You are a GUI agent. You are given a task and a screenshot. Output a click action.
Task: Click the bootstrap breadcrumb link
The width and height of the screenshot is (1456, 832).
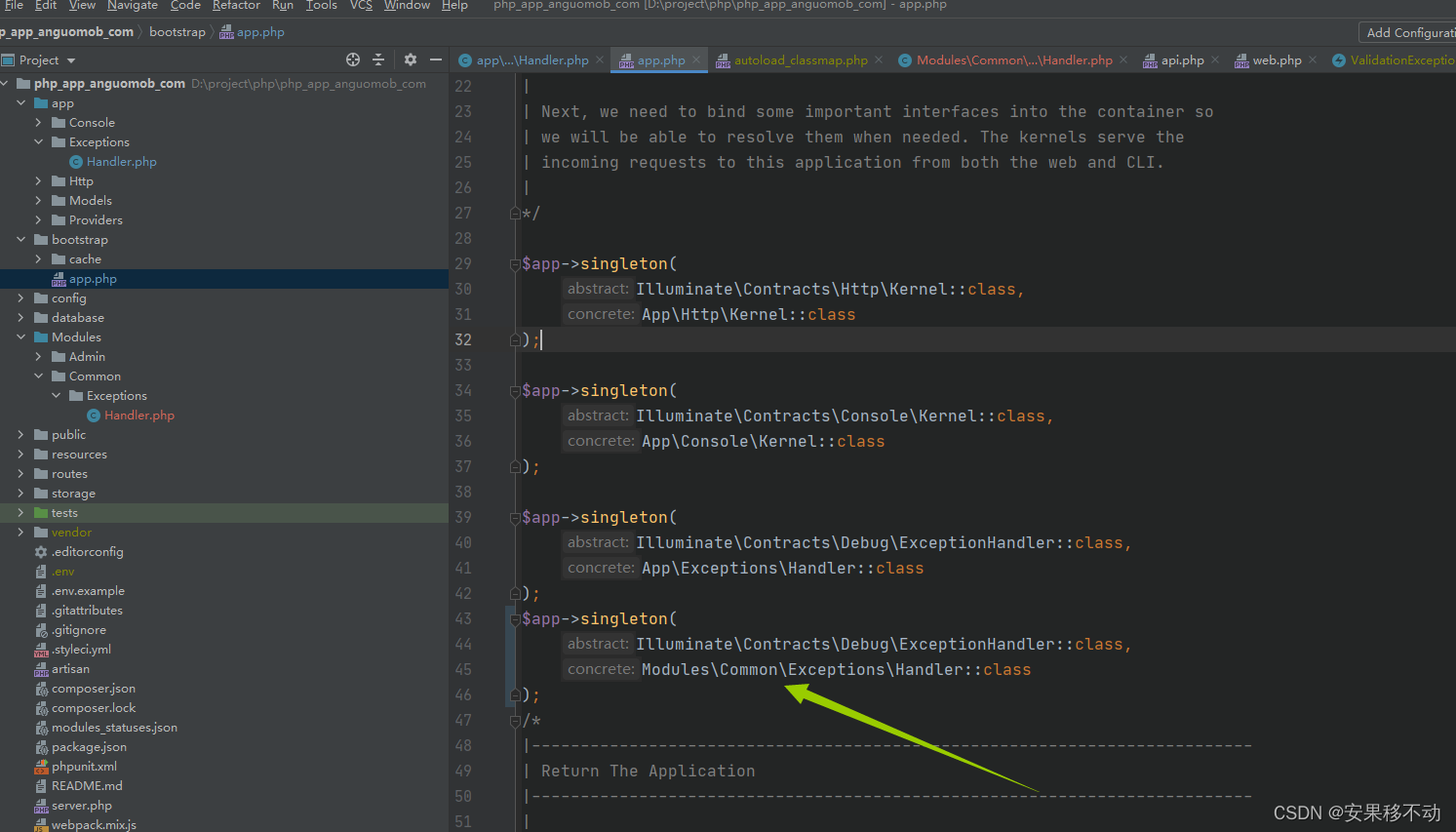pos(177,31)
